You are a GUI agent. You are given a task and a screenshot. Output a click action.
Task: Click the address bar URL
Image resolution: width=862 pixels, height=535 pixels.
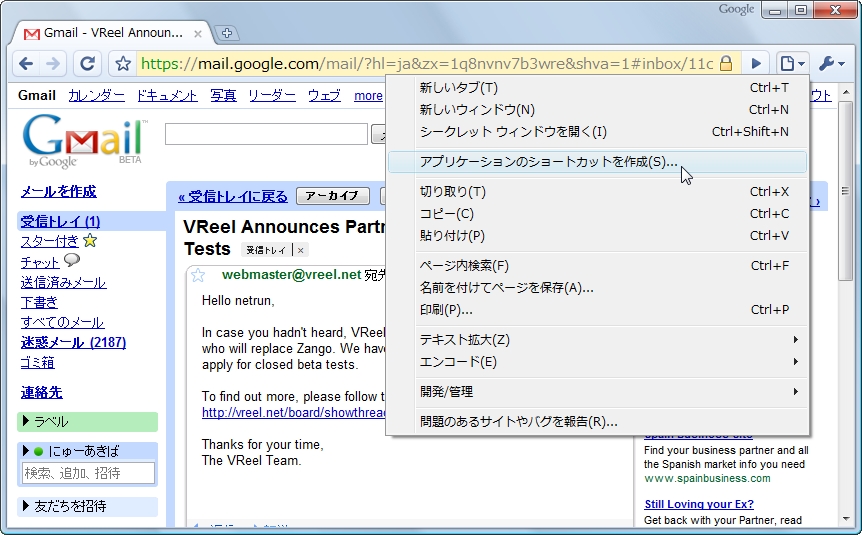point(428,64)
